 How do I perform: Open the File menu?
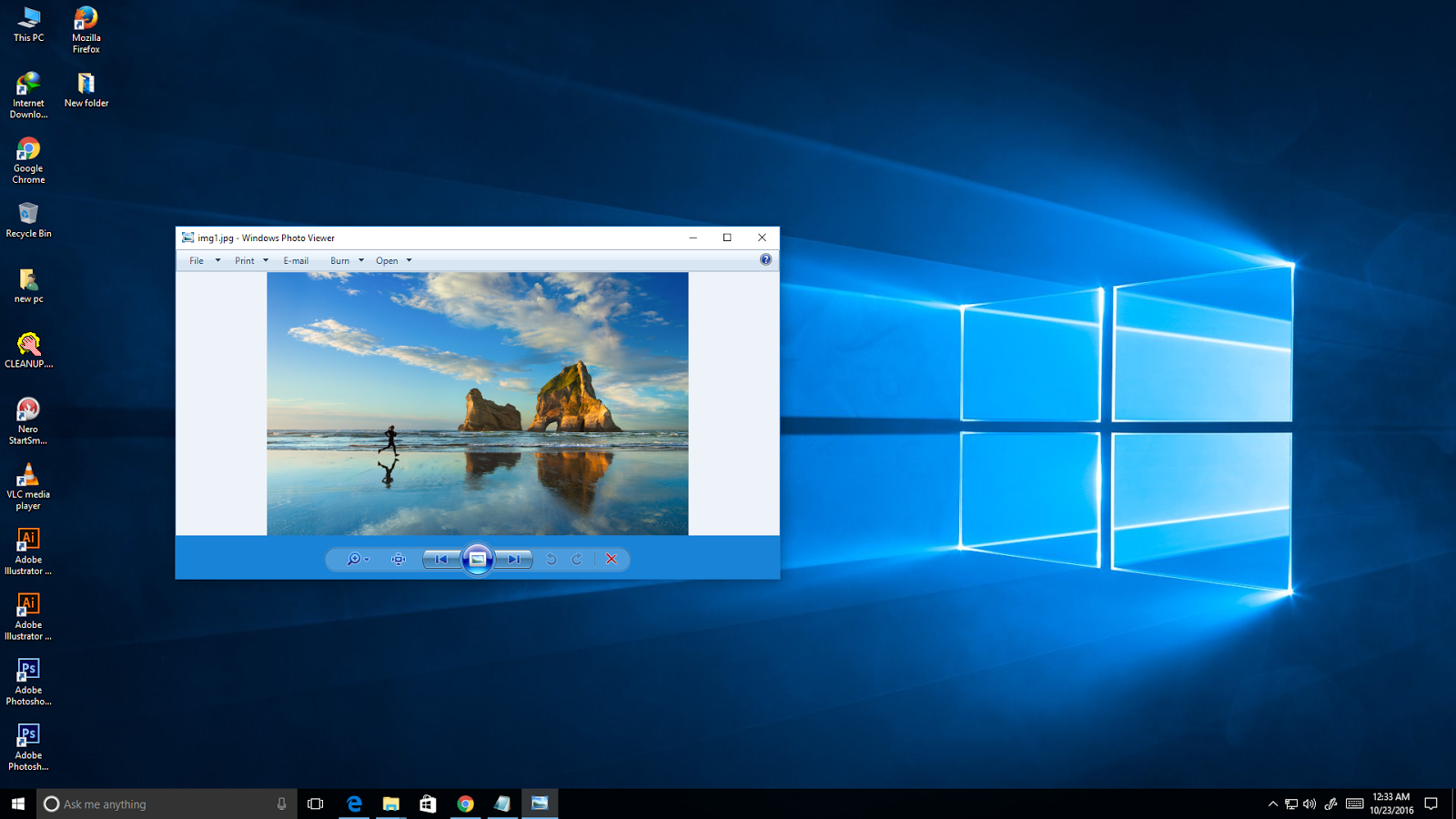(x=197, y=261)
